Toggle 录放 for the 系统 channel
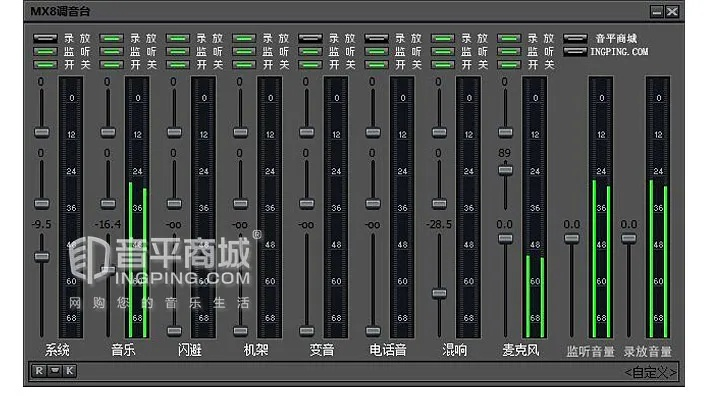The image size is (710, 398). coord(45,38)
